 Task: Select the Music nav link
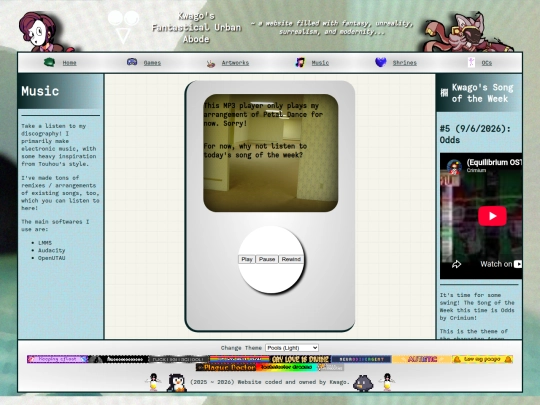click(320, 63)
